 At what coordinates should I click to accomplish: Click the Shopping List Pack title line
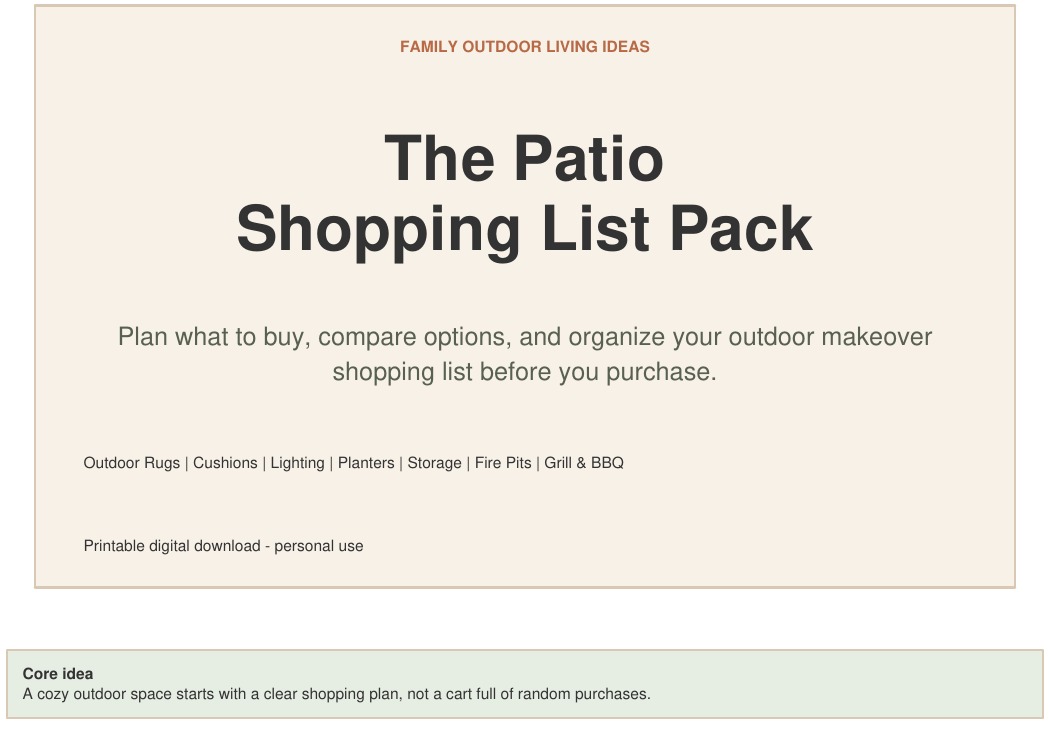coord(524,230)
